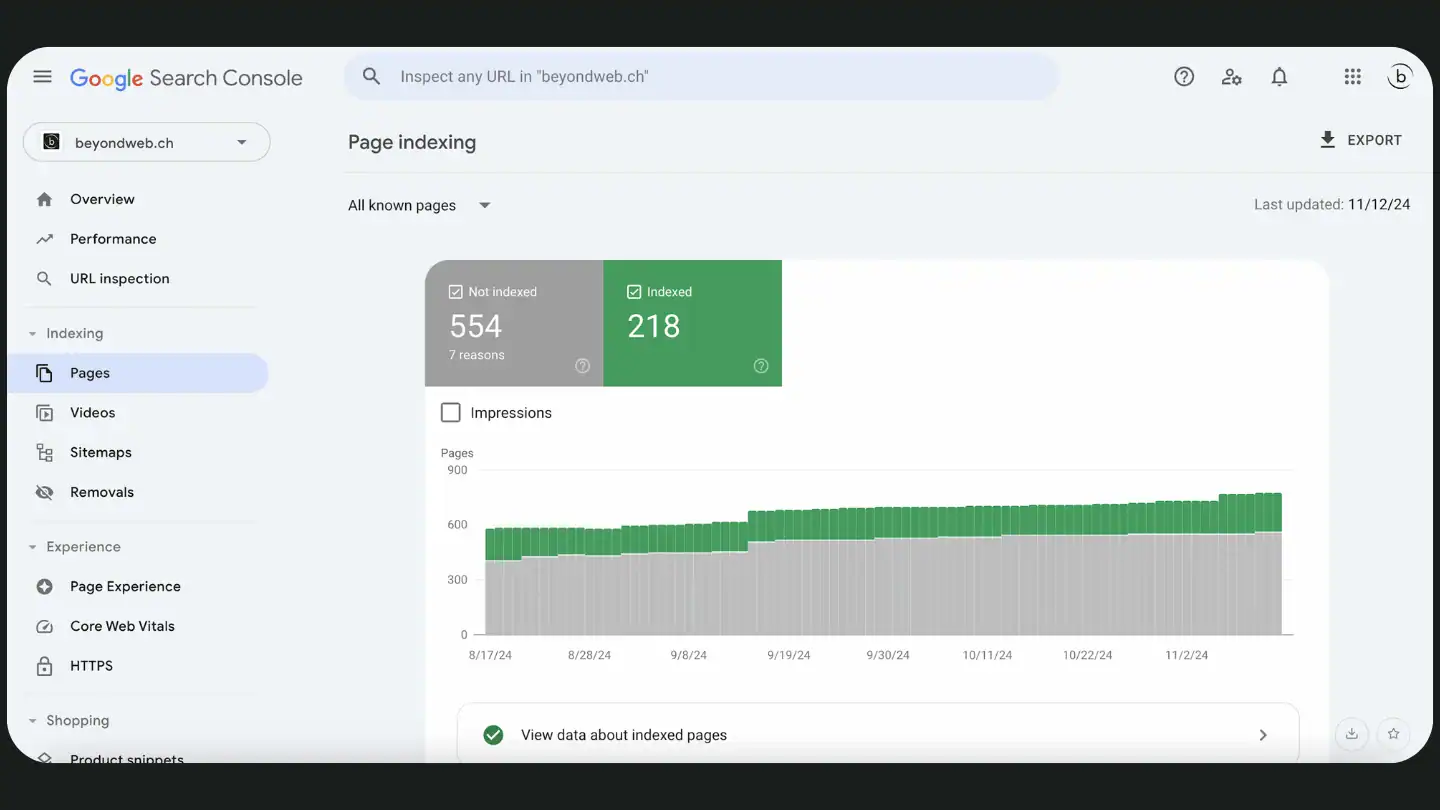
Task: Open the beyondweb account avatar
Action: (x=1400, y=77)
